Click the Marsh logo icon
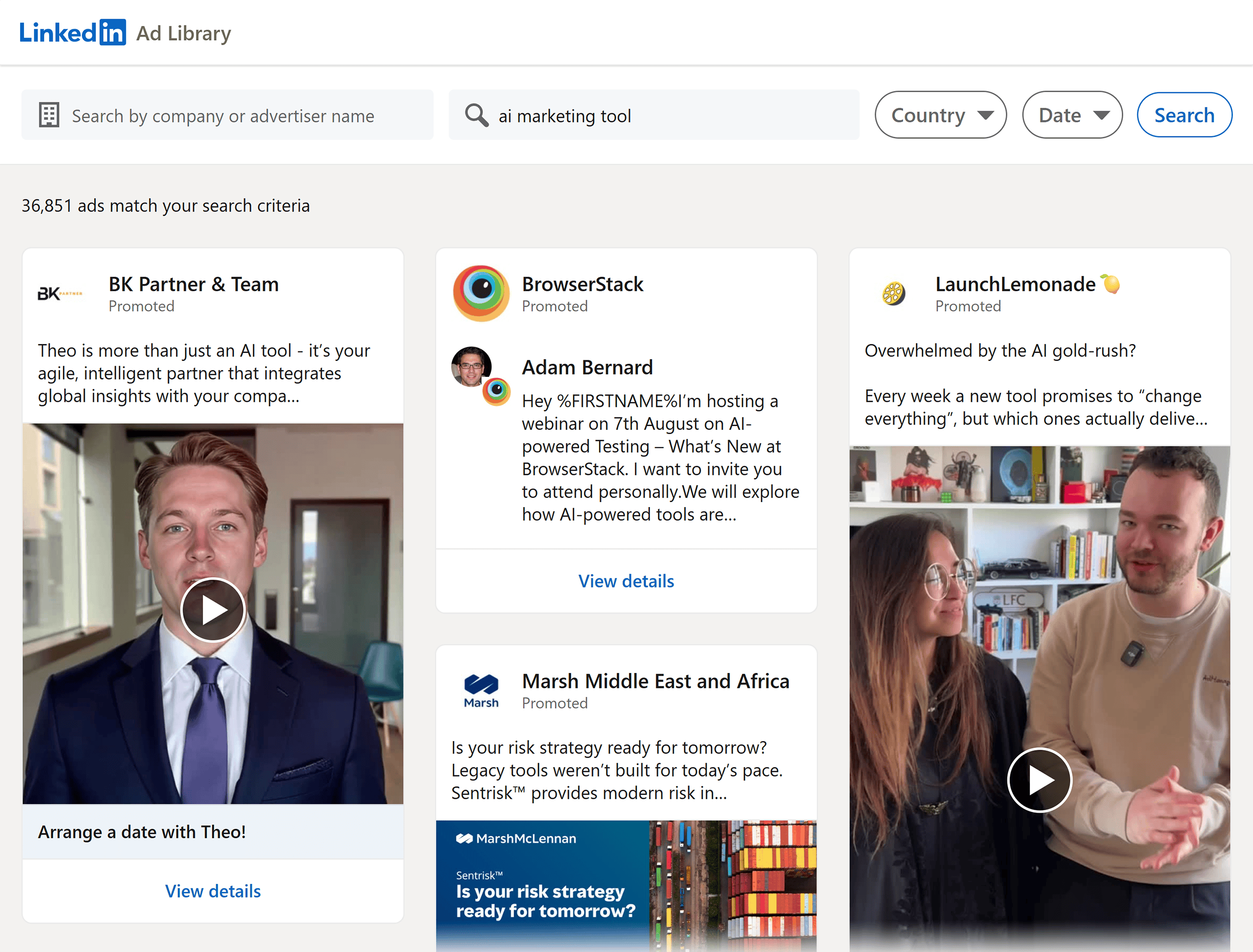1253x952 pixels. 481,691
